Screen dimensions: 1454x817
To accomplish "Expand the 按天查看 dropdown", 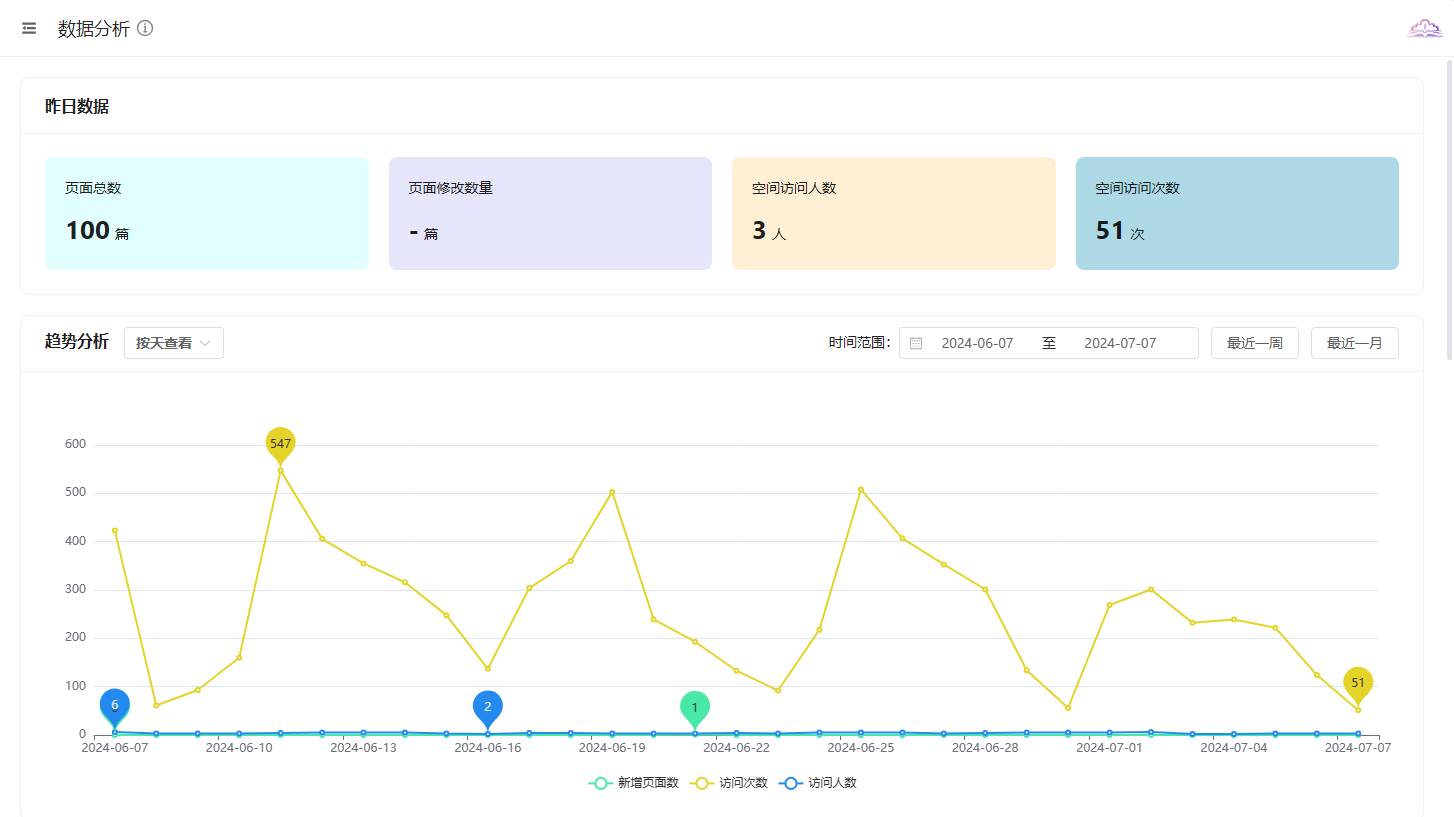I will (x=174, y=343).
